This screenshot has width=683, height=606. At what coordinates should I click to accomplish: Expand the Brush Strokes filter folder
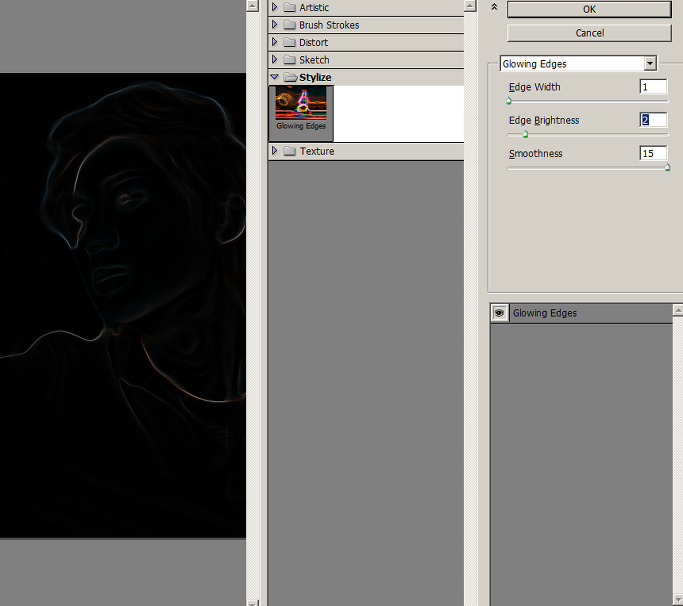click(274, 24)
